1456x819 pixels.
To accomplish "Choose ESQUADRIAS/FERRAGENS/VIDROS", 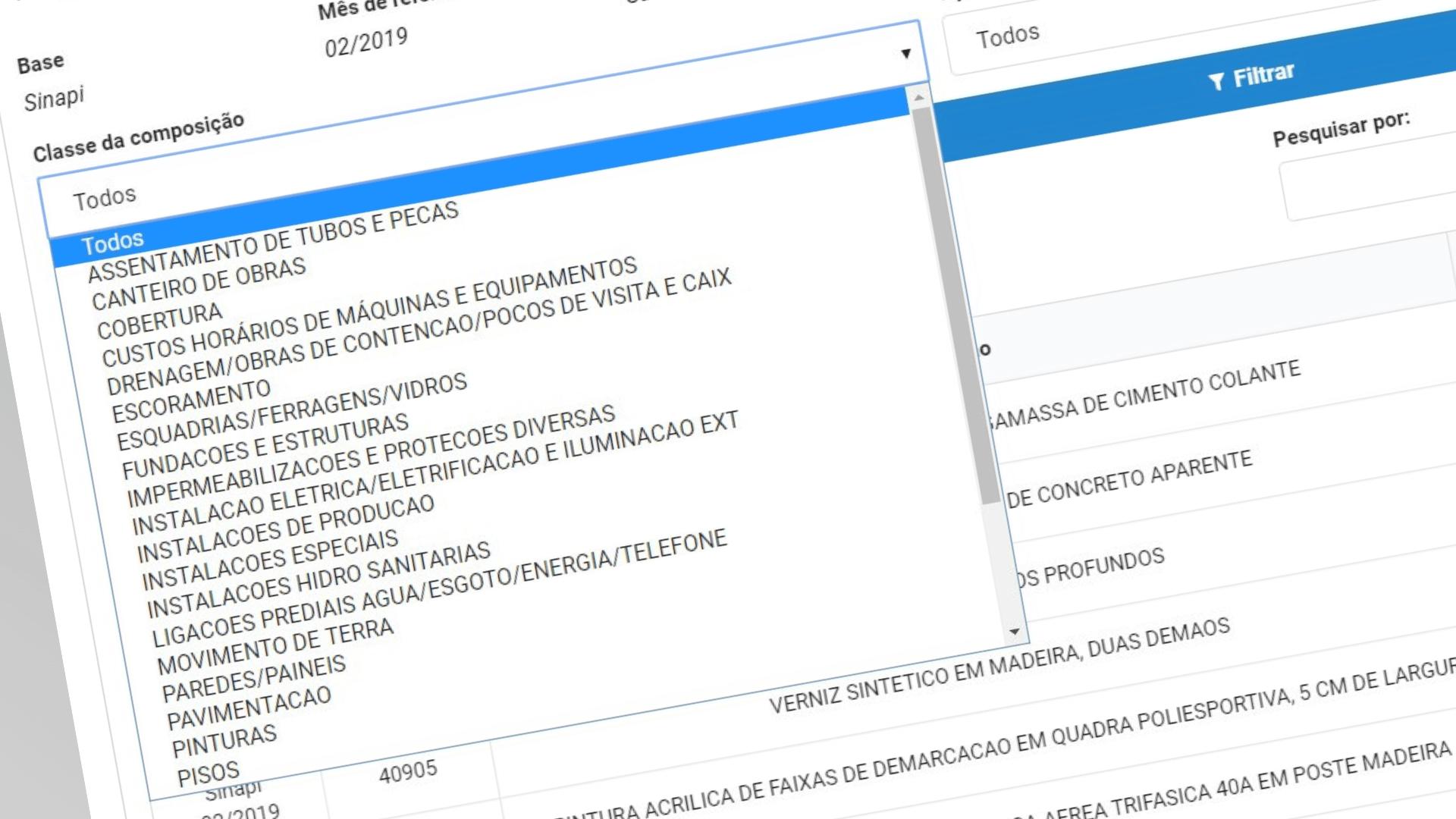I will click(x=291, y=412).
